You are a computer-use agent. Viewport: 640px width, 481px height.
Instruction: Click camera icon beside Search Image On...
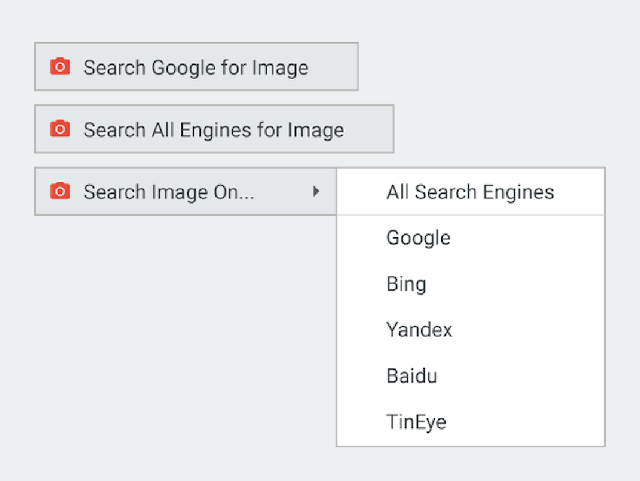point(60,191)
